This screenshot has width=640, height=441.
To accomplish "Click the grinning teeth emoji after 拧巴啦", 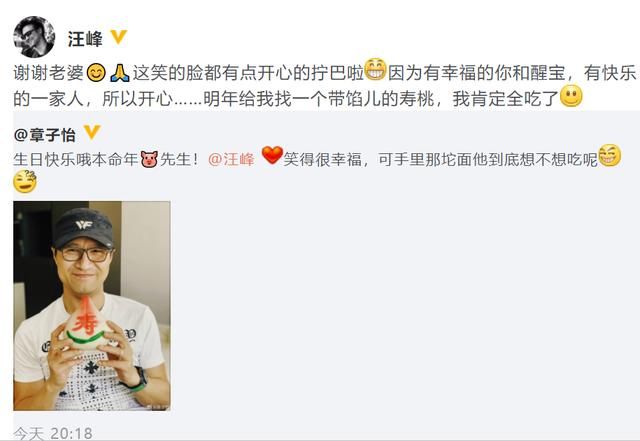I will [x=375, y=69].
